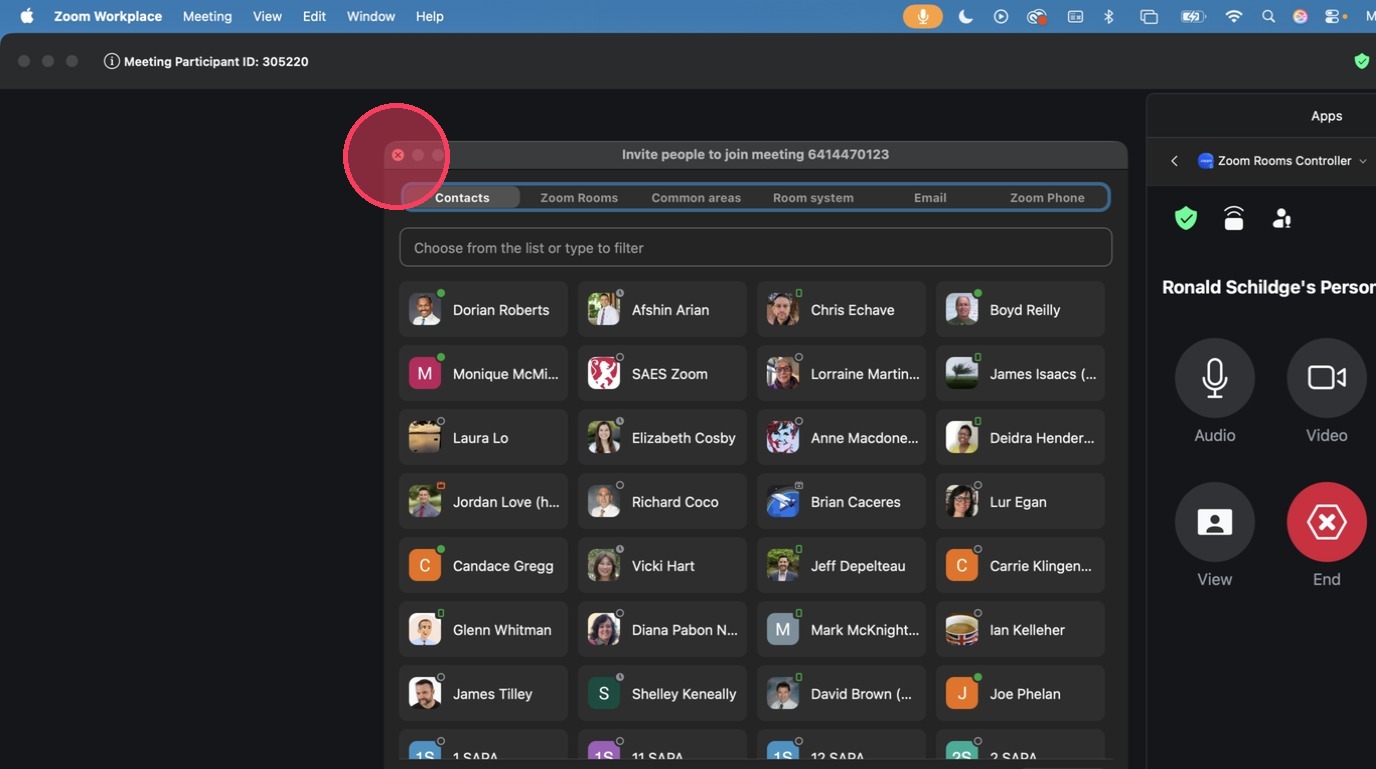Toggle the Do Not Disturb moon icon
Viewport: 1376px width, 769px height.
965,16
